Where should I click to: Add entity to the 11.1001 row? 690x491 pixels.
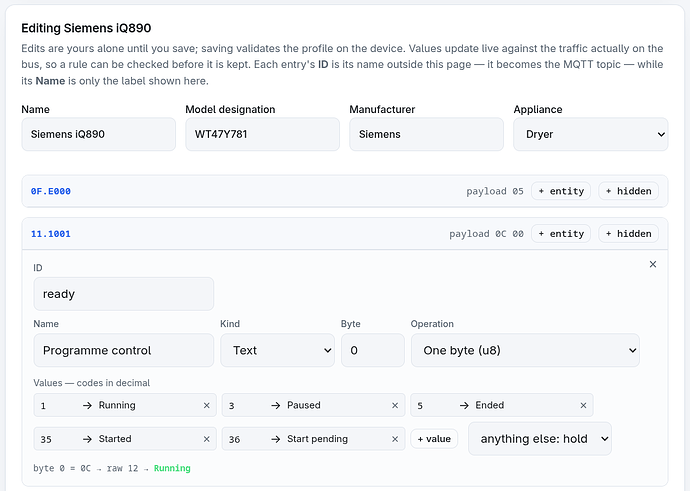[x=561, y=234]
